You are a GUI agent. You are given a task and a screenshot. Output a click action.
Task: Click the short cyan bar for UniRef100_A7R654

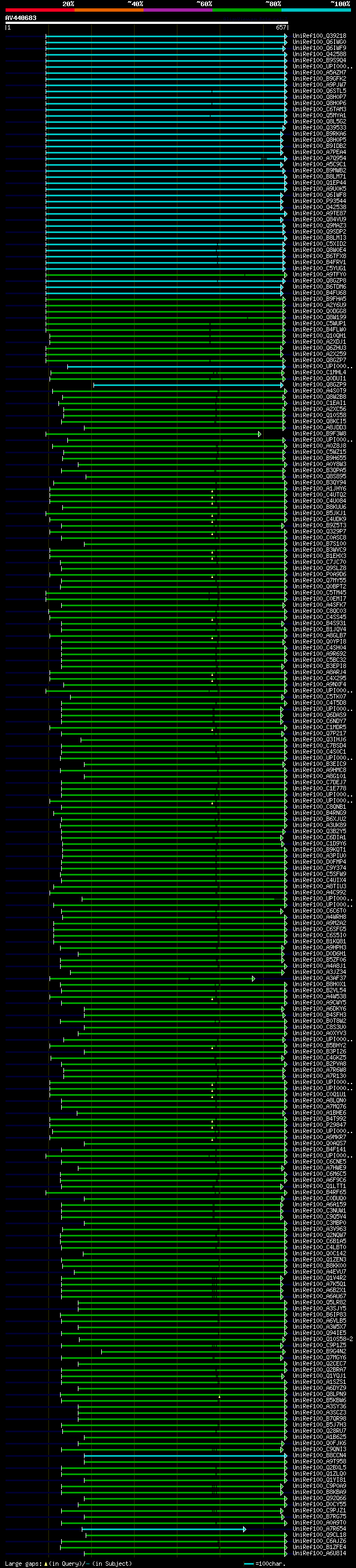click(x=164, y=1529)
